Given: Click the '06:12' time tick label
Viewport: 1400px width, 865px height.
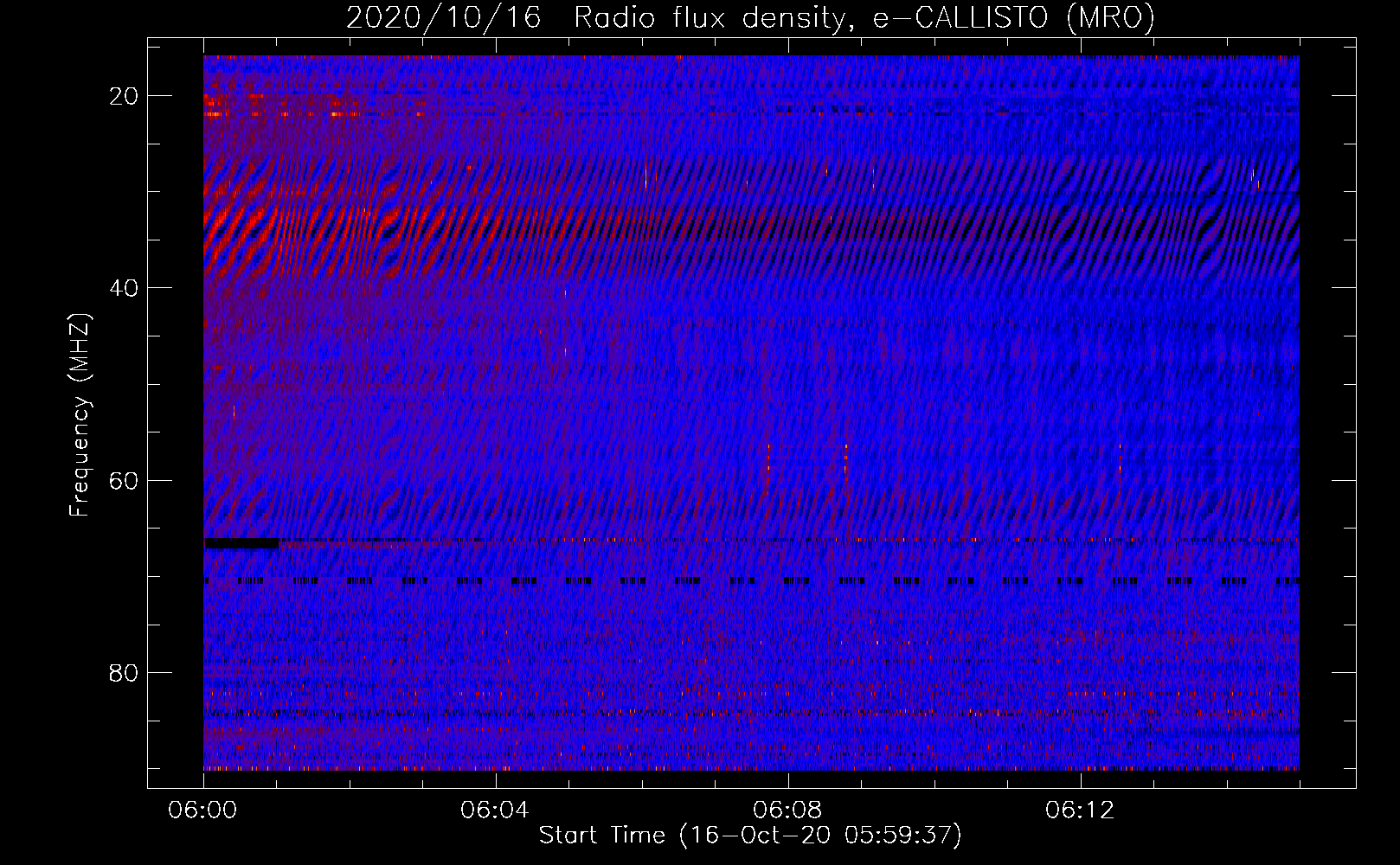Looking at the screenshot, I should (1080, 811).
